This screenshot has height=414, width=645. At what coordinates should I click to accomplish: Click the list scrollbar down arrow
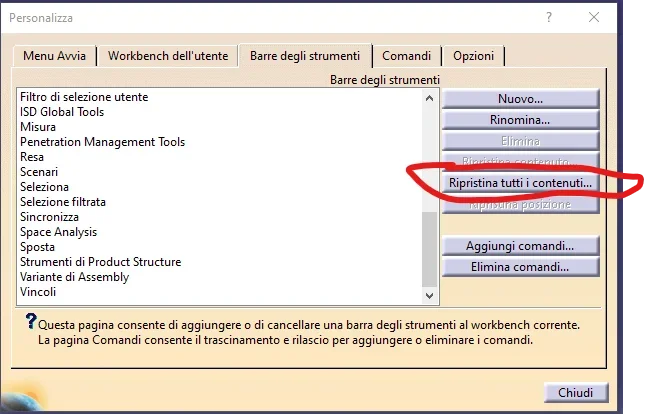click(x=430, y=296)
